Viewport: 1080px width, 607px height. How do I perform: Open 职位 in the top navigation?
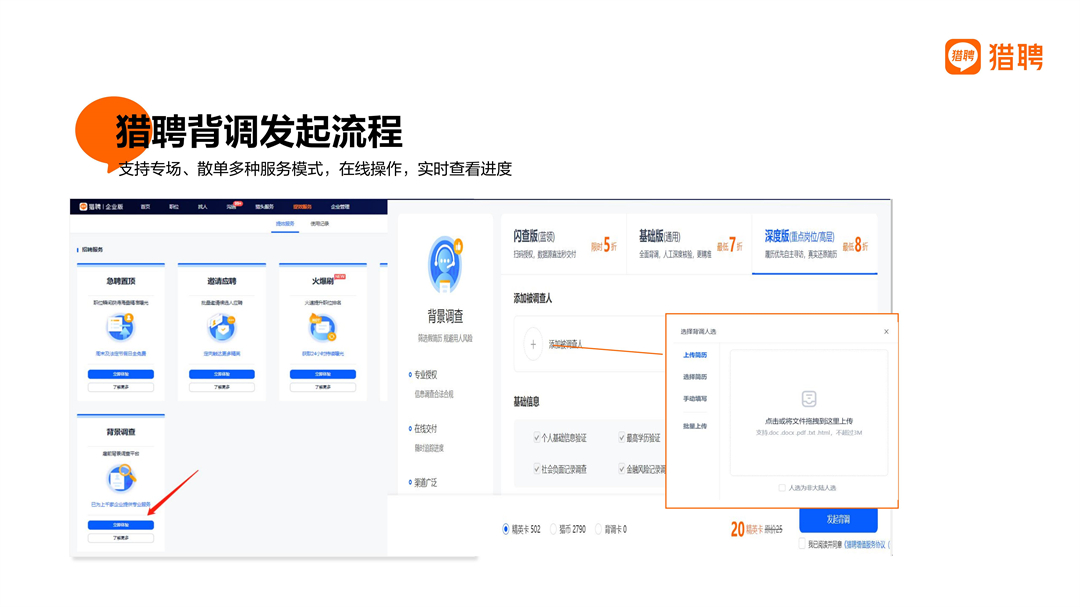click(x=174, y=207)
